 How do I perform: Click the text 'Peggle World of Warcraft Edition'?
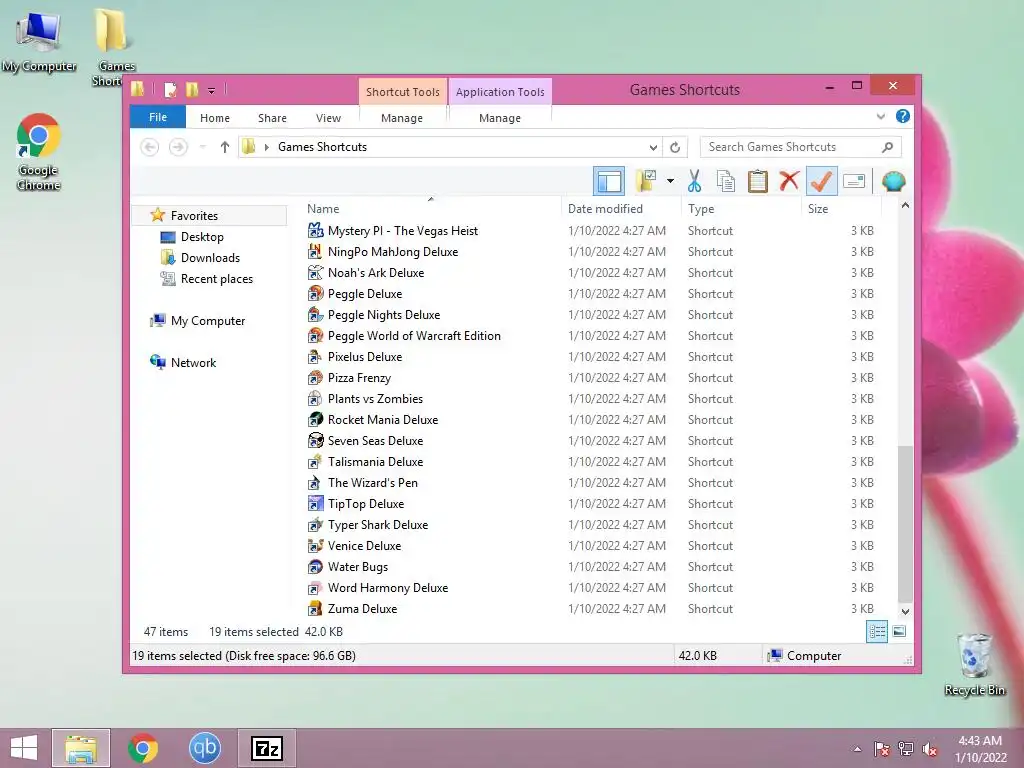point(414,336)
